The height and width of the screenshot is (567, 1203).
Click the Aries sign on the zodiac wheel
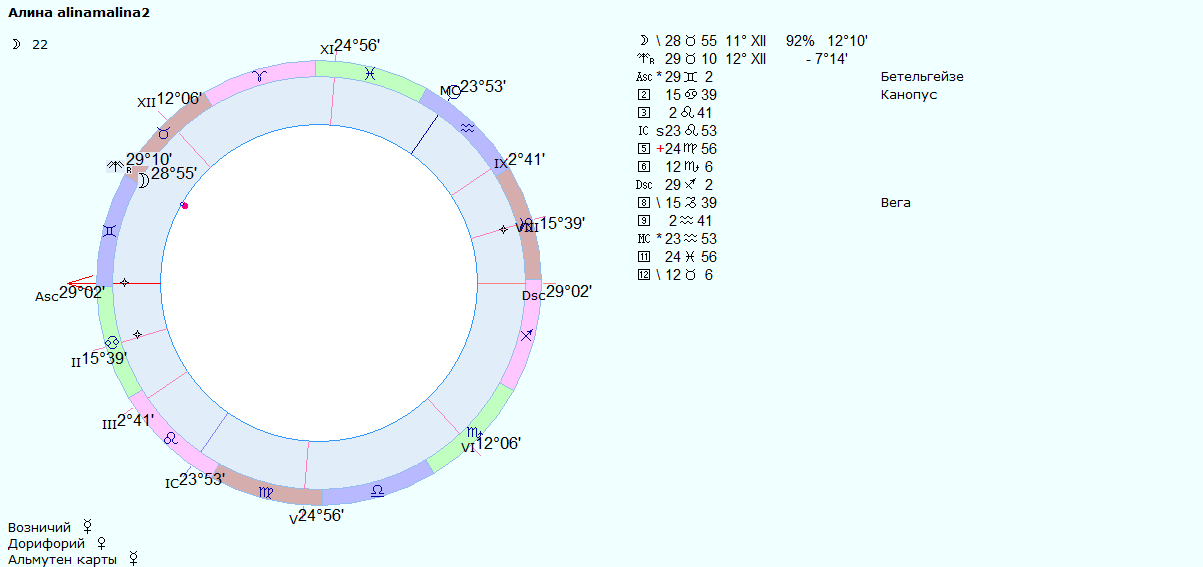pyautogui.click(x=259, y=75)
